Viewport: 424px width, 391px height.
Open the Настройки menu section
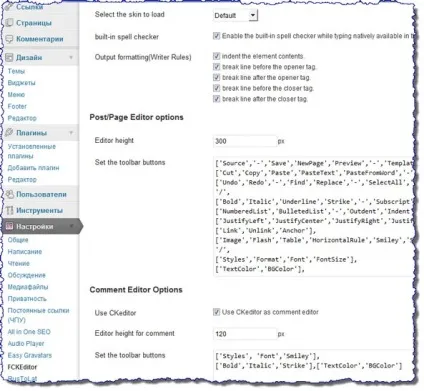(x=35, y=227)
